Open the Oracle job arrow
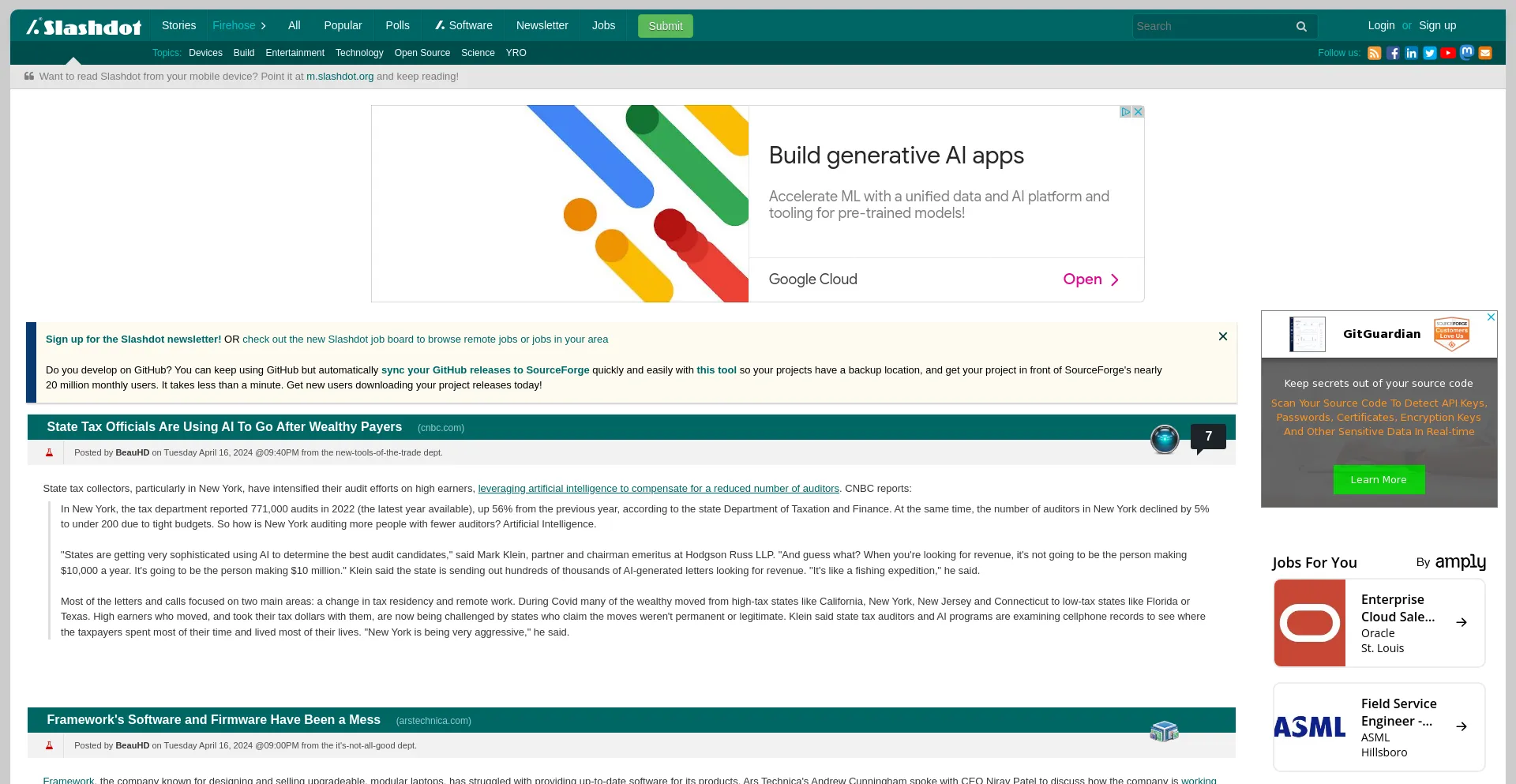 click(1462, 622)
